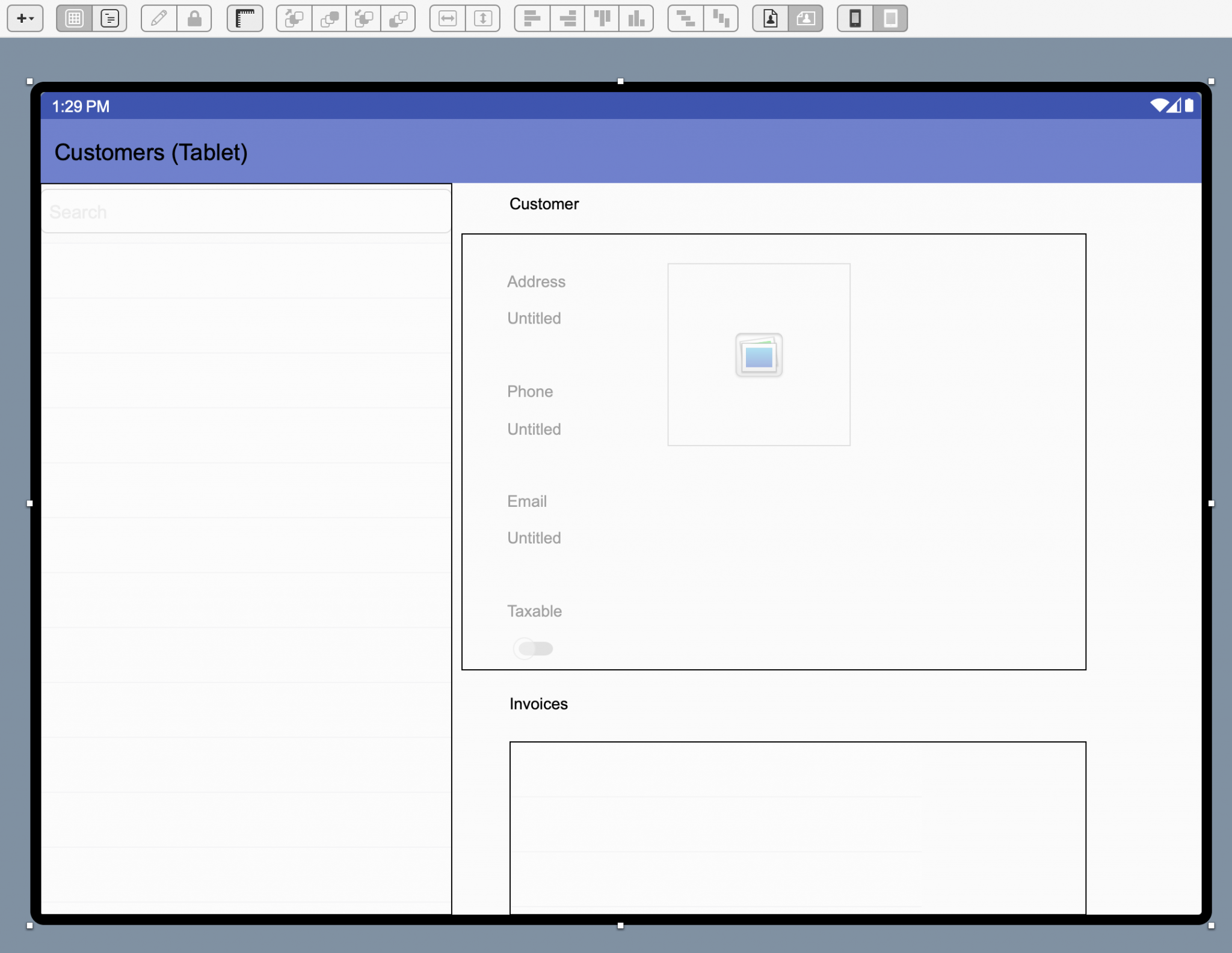The width and height of the screenshot is (1232, 953).
Task: Click align bottom edges icon
Action: click(636, 19)
